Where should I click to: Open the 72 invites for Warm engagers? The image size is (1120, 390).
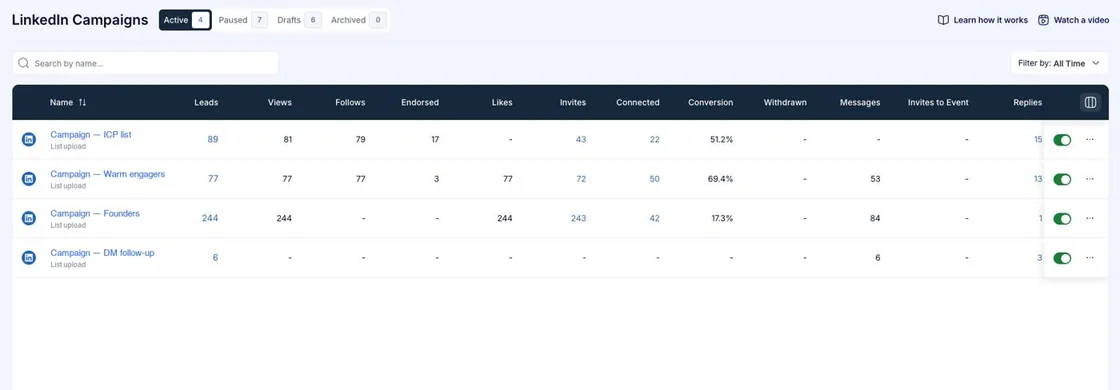(x=581, y=179)
